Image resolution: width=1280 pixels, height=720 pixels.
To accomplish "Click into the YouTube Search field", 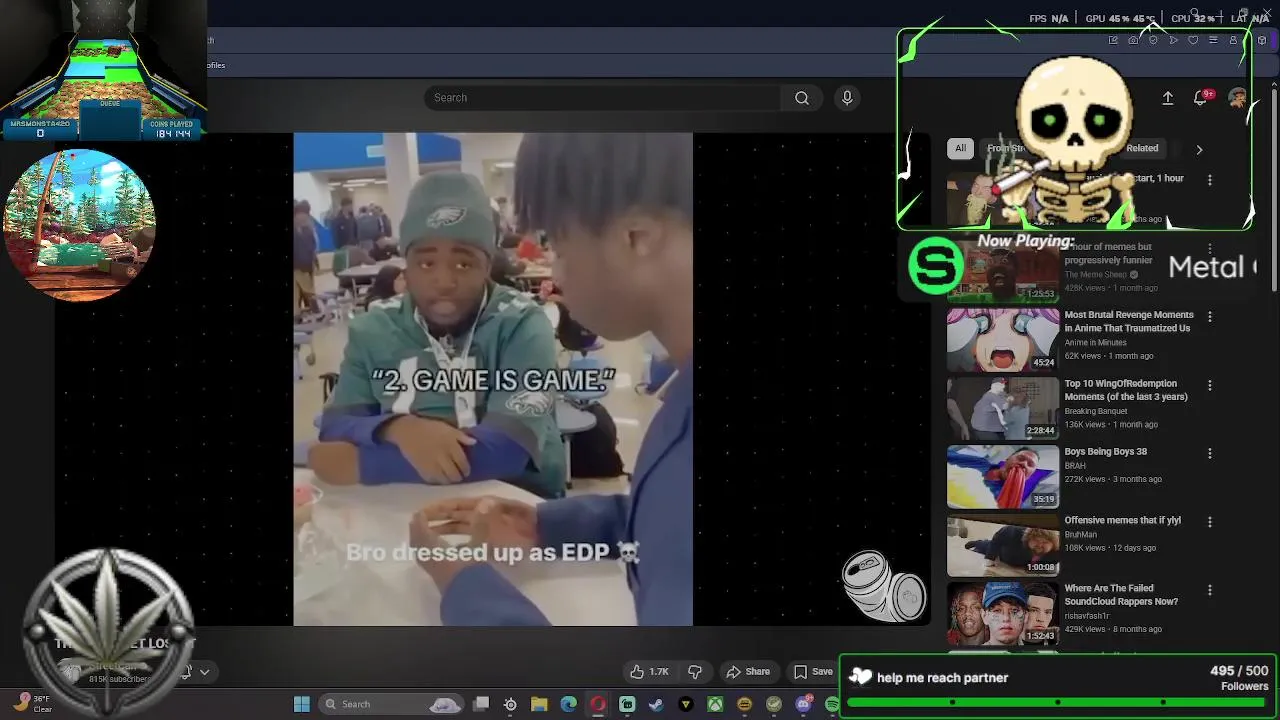I will click(x=603, y=98).
